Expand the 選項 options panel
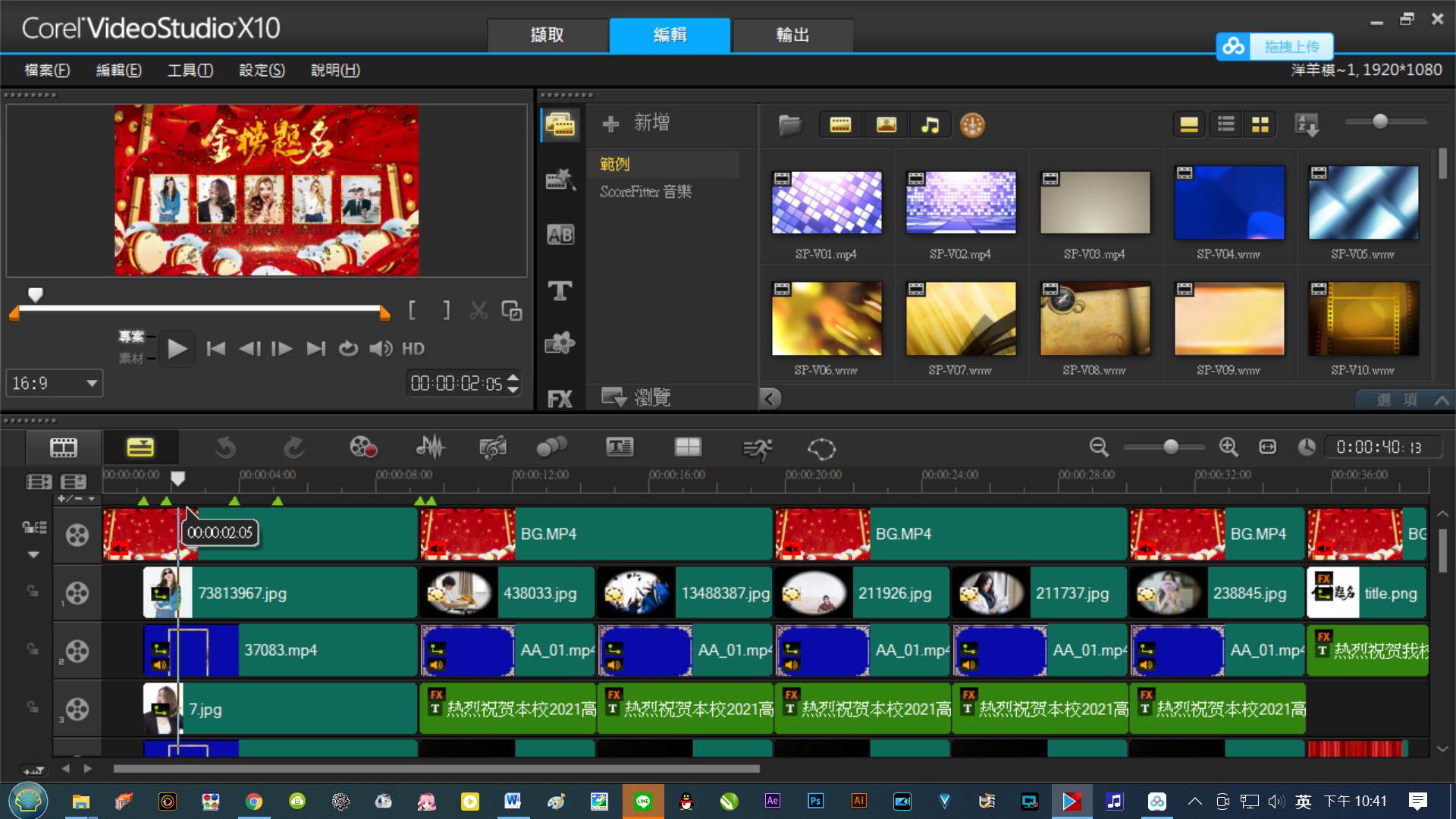The image size is (1456, 819). click(1404, 400)
